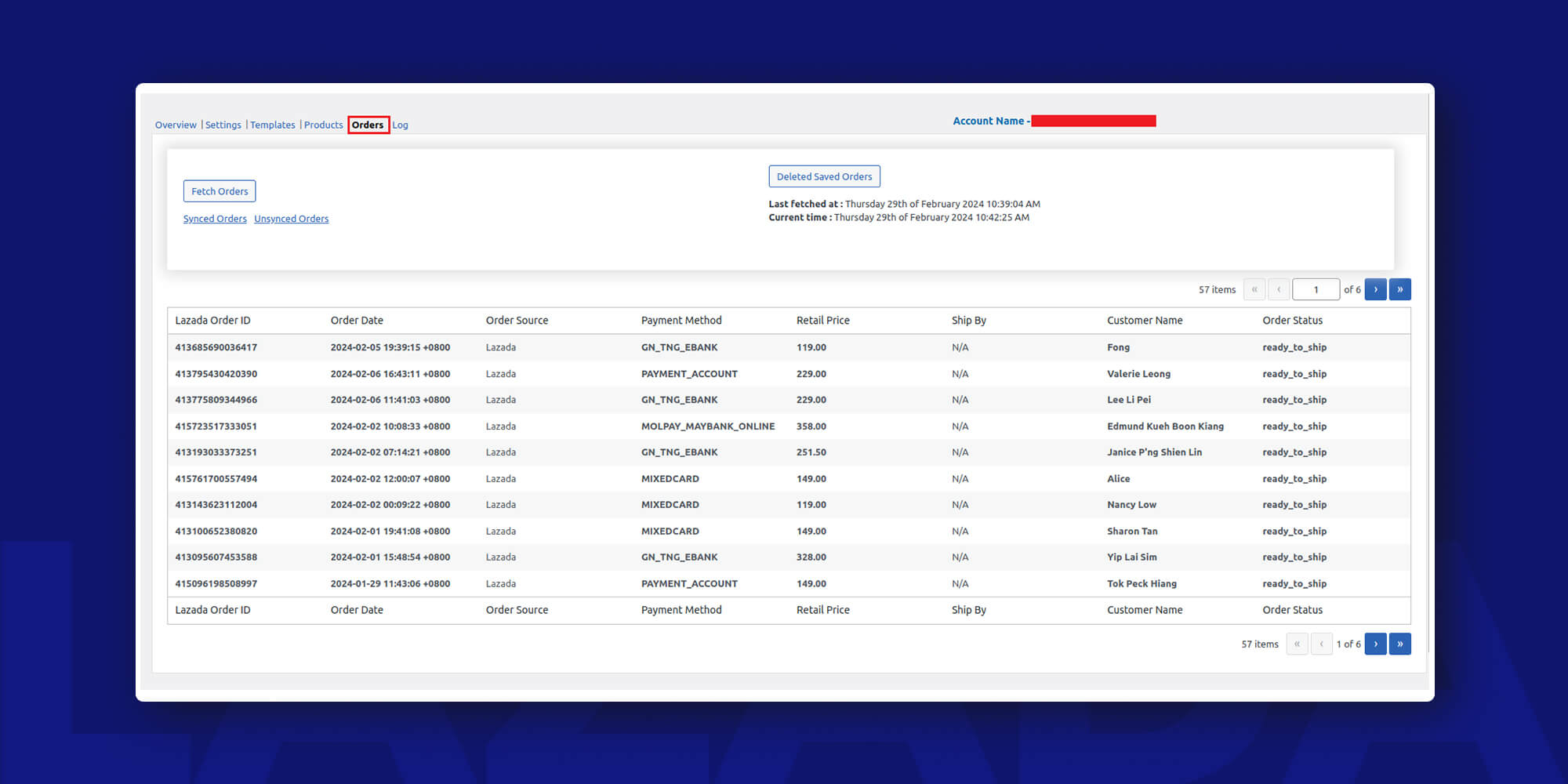Show Unsynced Orders via link

(x=292, y=219)
